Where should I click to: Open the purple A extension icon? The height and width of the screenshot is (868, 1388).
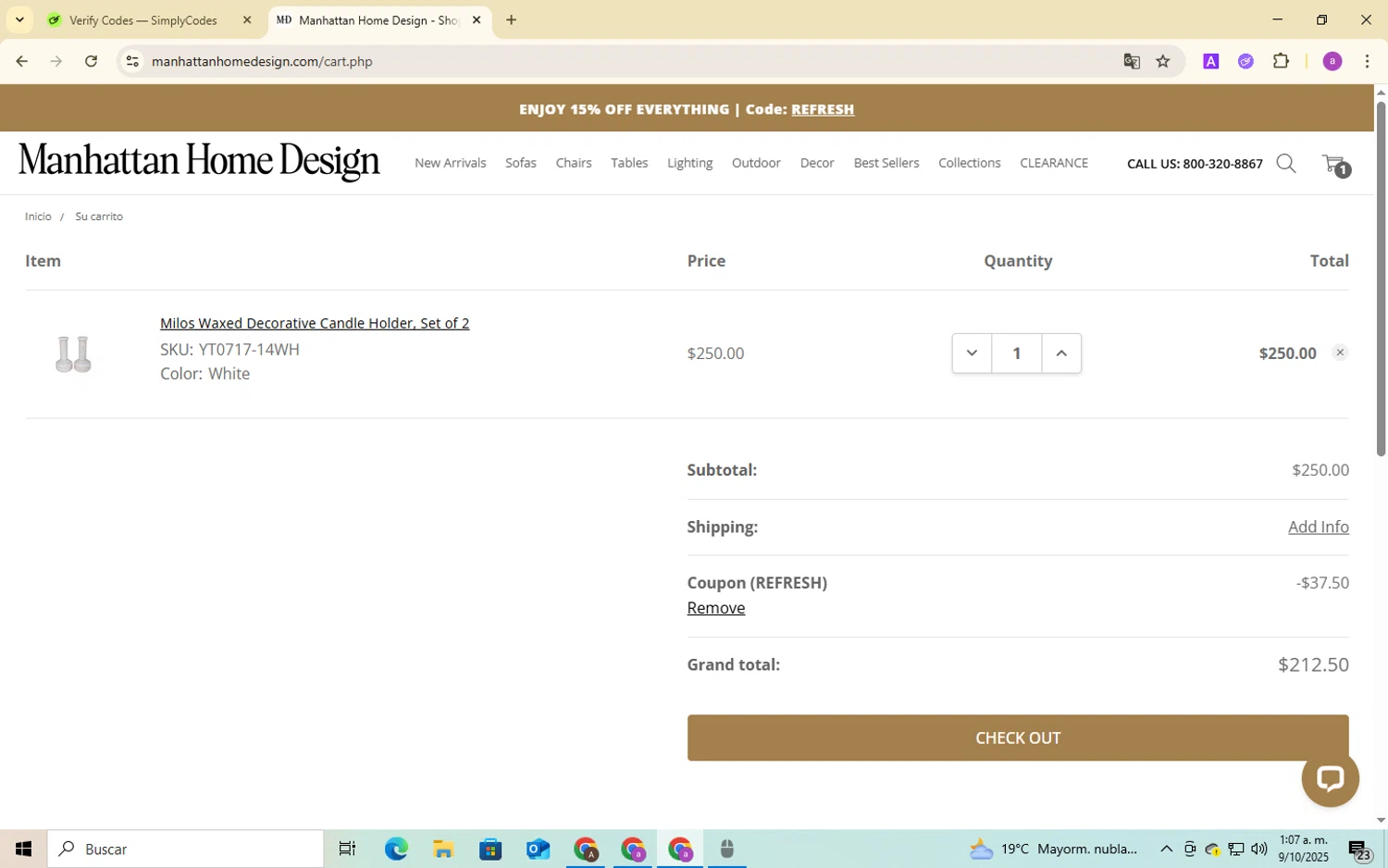[x=1210, y=61]
